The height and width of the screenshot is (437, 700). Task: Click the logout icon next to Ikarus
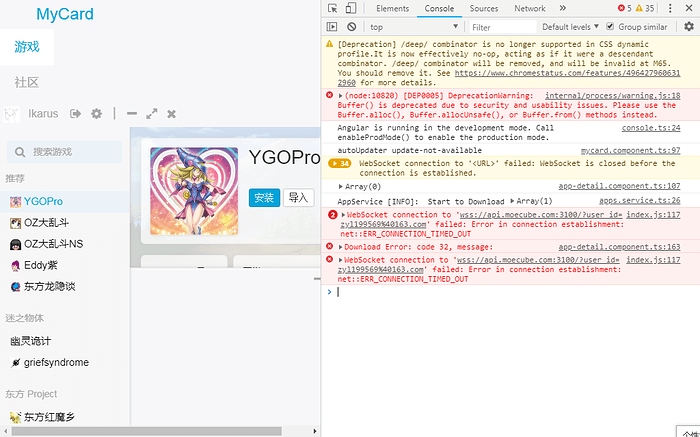(x=75, y=114)
